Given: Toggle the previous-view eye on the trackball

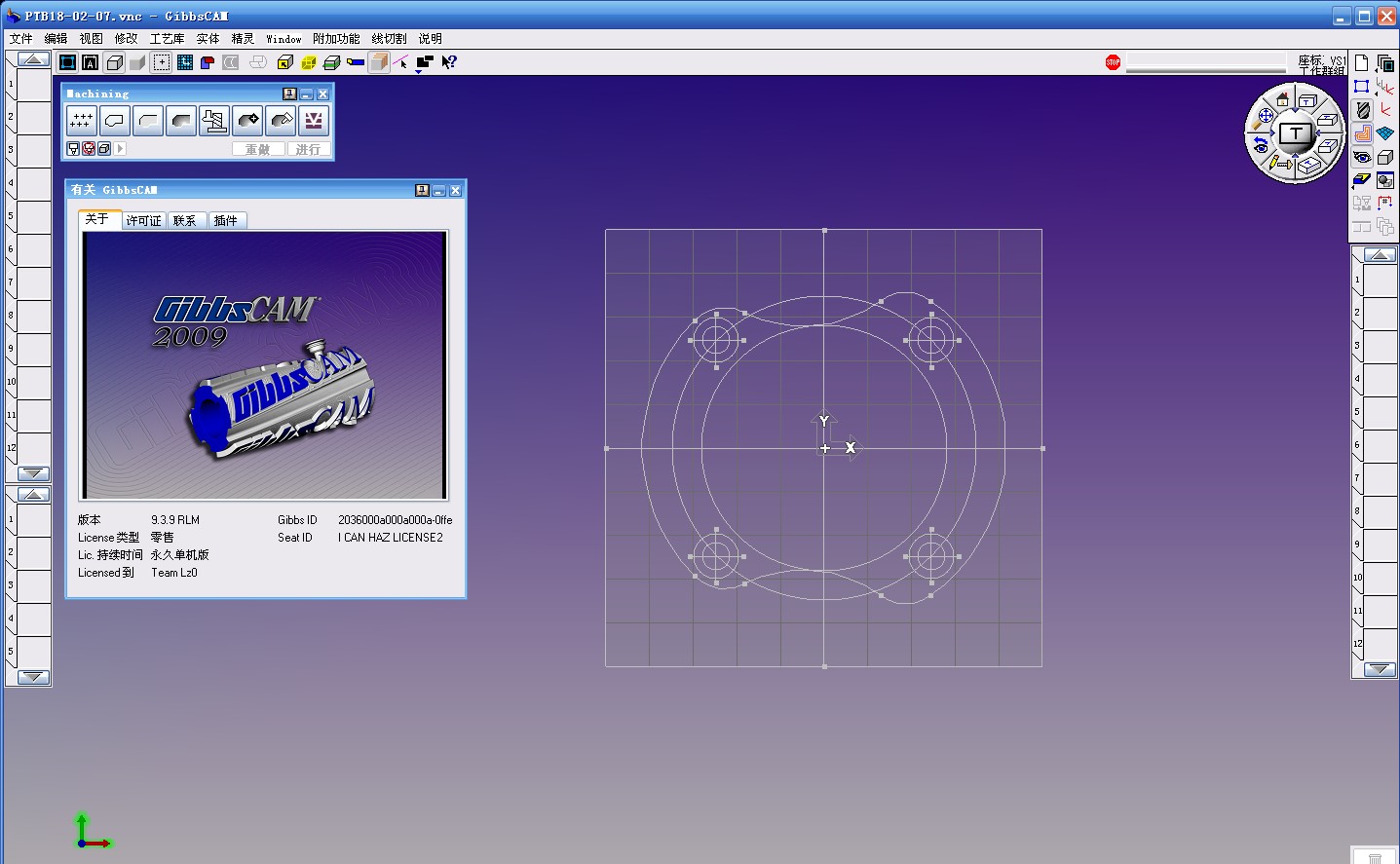Looking at the screenshot, I should point(1261,143).
